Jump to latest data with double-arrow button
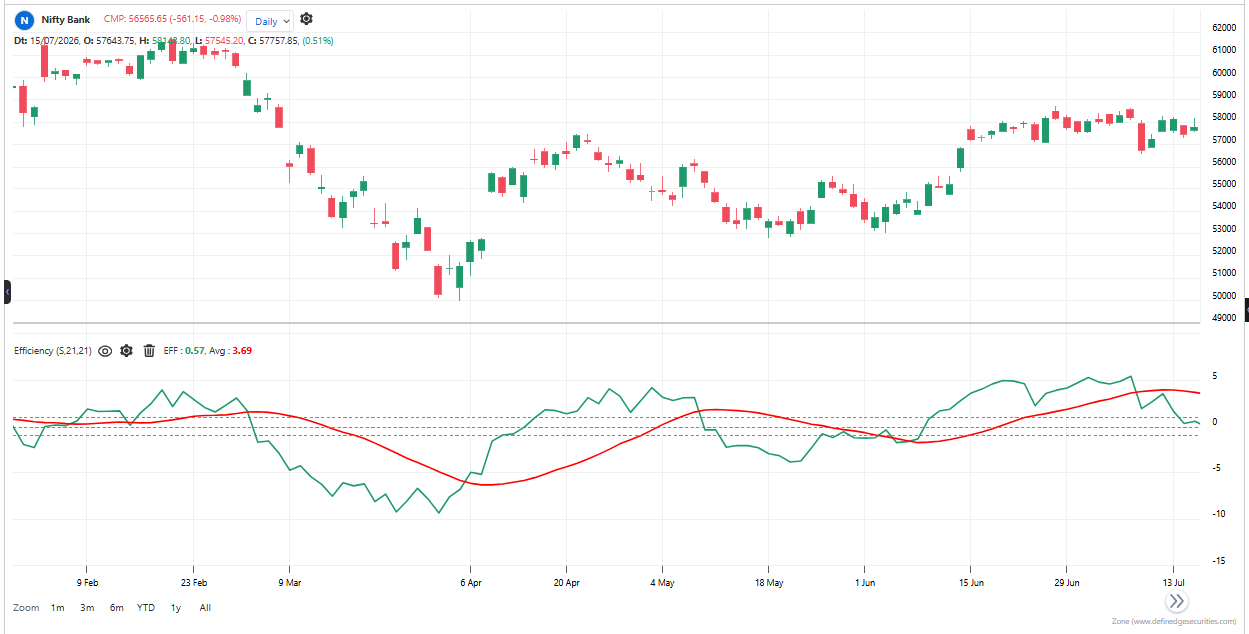Viewport: 1249px width, 634px height. pyautogui.click(x=1176, y=601)
